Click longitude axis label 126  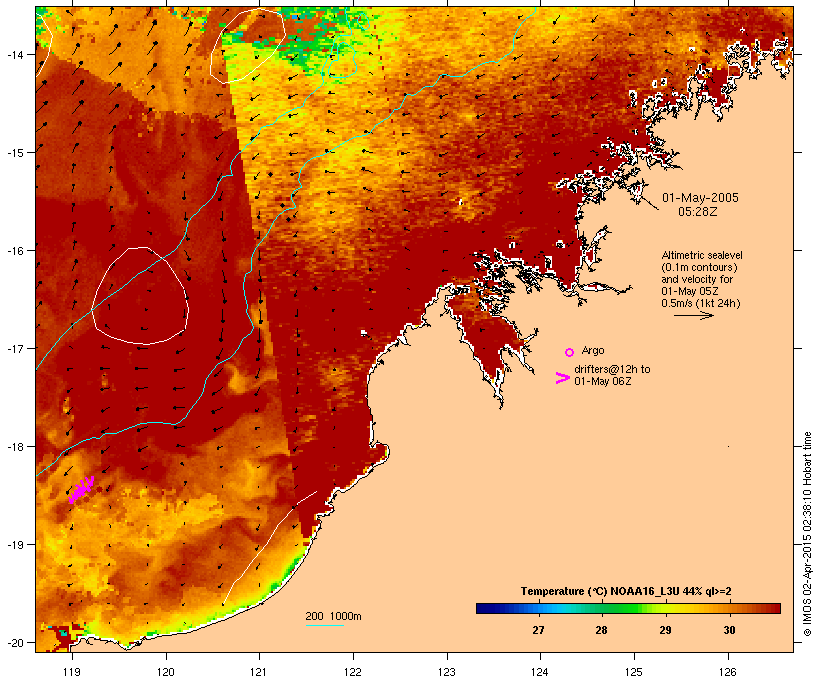727,672
